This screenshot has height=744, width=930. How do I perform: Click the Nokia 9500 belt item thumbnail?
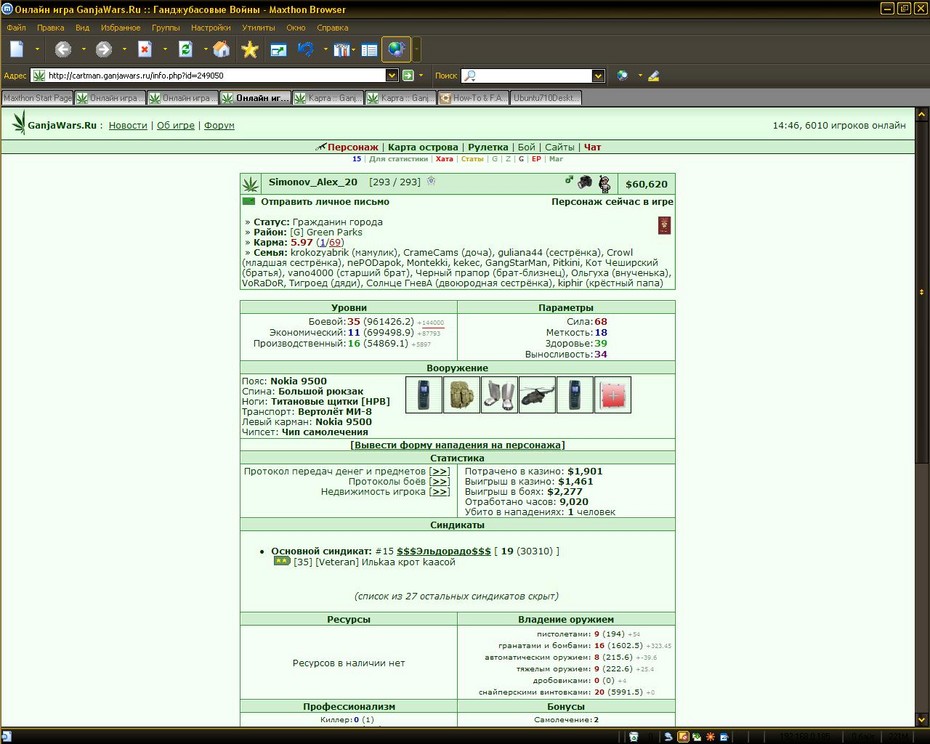423,395
